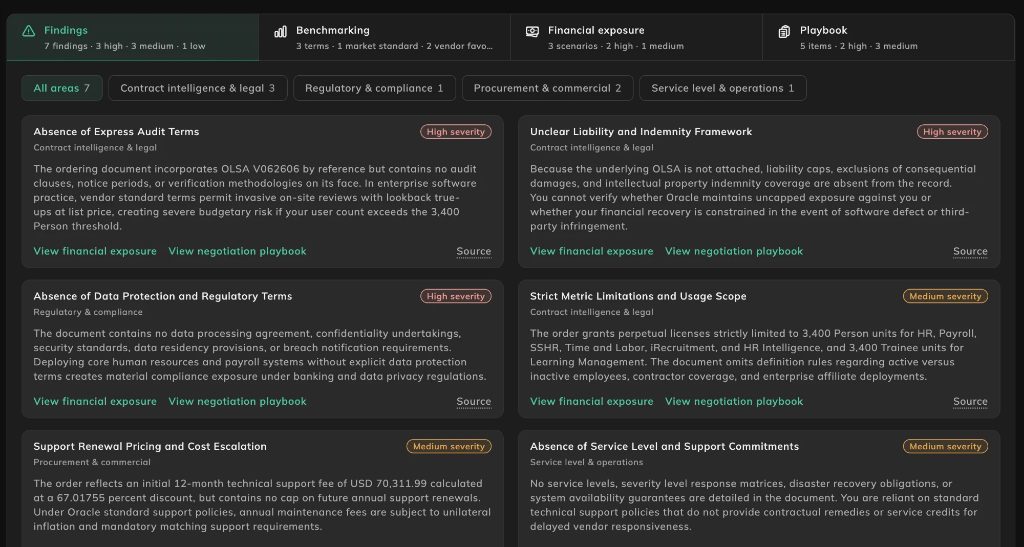Filter by Contract intelligence & legal

tap(198, 88)
